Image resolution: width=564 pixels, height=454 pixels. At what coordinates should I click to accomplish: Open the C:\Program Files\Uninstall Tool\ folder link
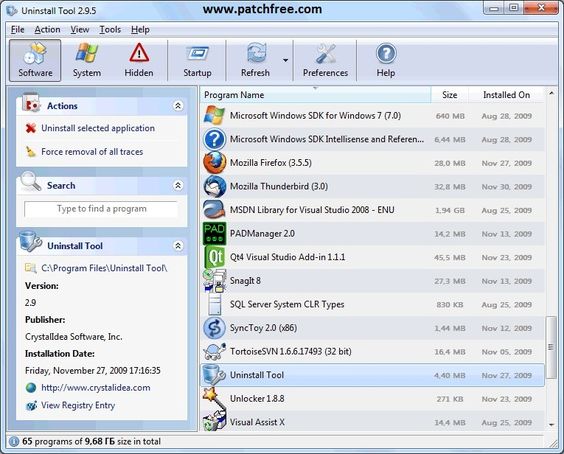click(104, 268)
